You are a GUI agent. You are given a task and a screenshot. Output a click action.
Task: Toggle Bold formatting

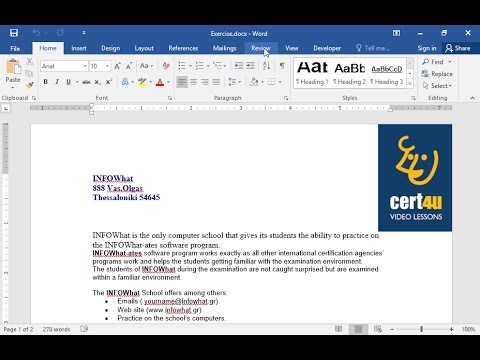(46, 82)
